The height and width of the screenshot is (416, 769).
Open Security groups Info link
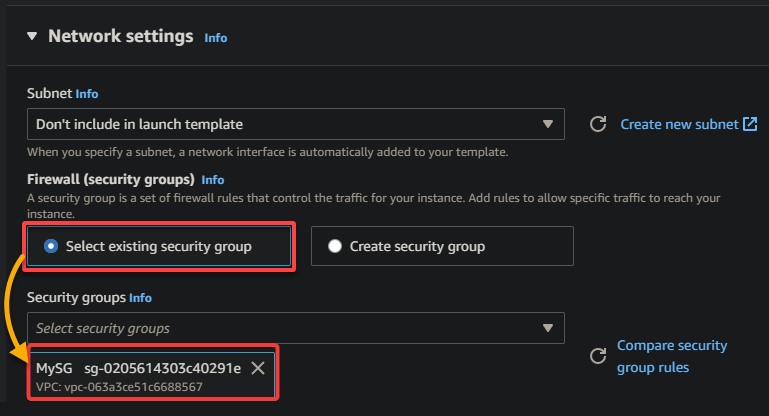tap(140, 298)
